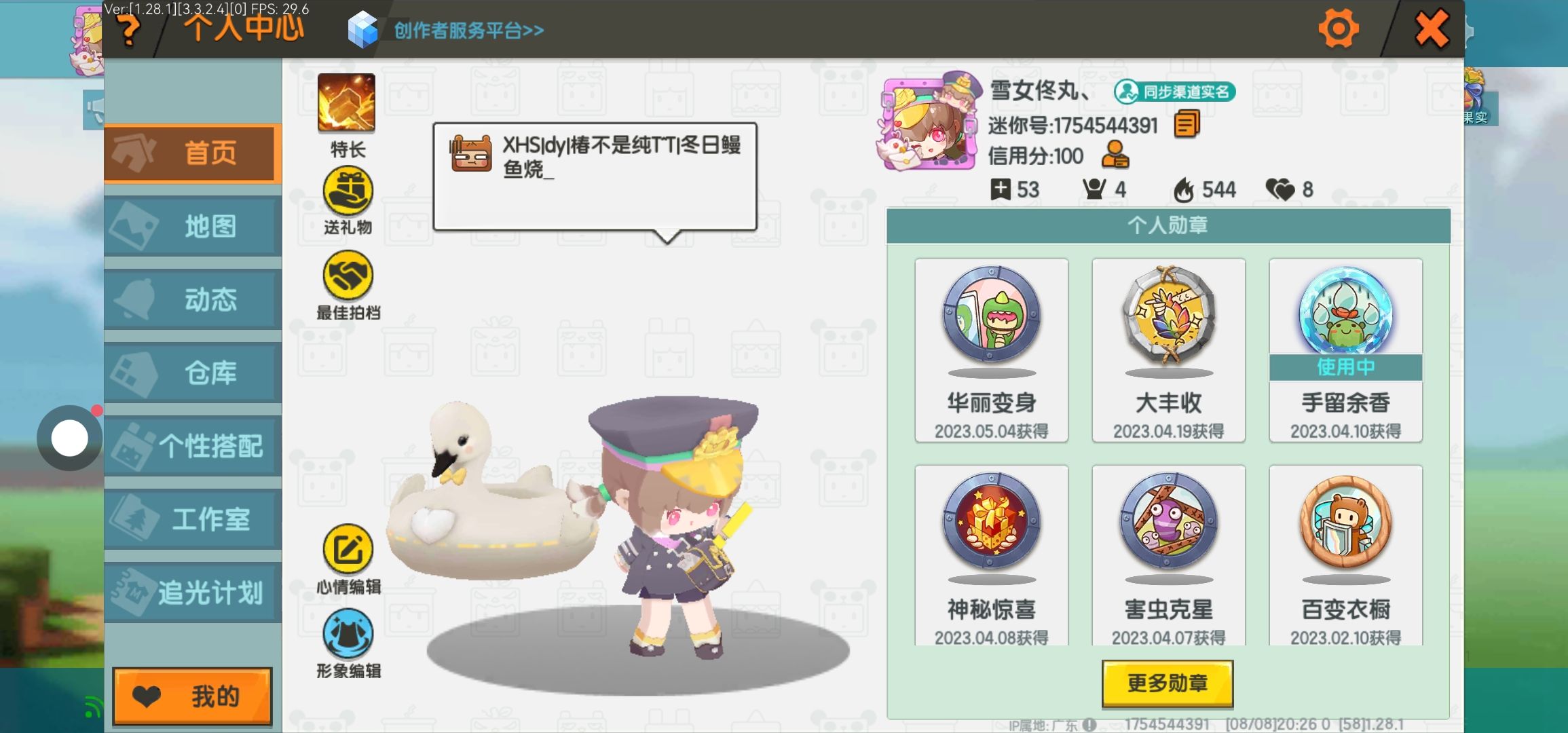
Task: Click the IP属地 info exclamation icon
Action: point(1089,724)
